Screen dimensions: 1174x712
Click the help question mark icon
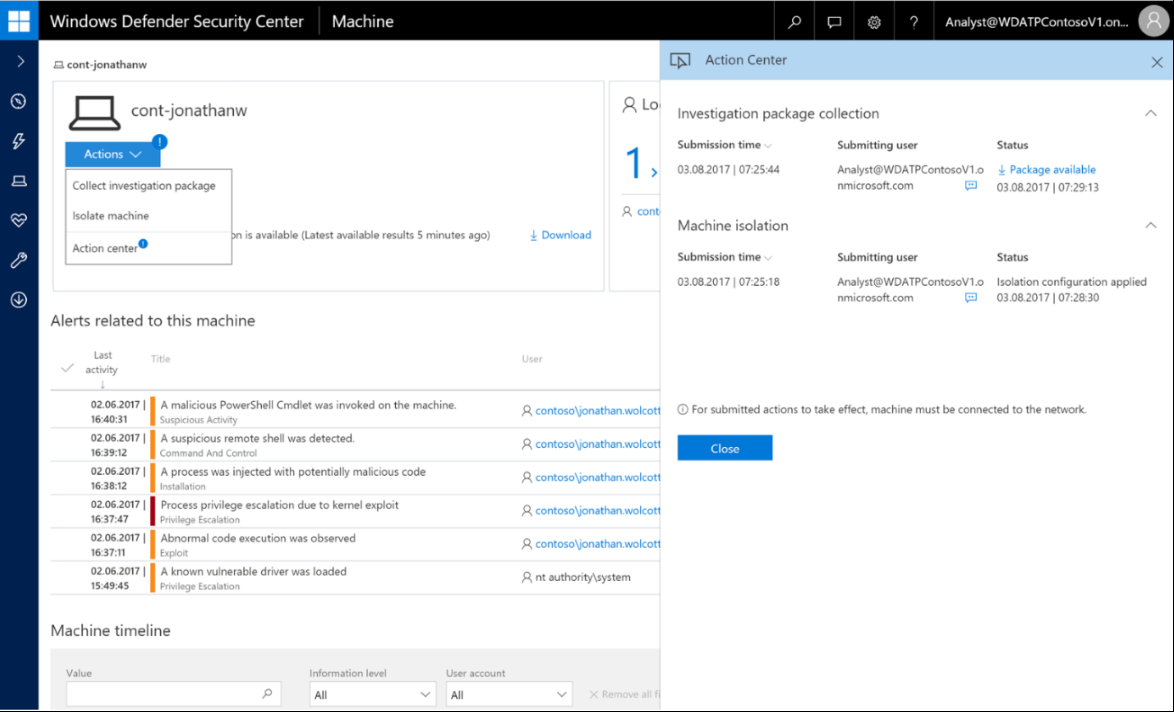point(913,21)
